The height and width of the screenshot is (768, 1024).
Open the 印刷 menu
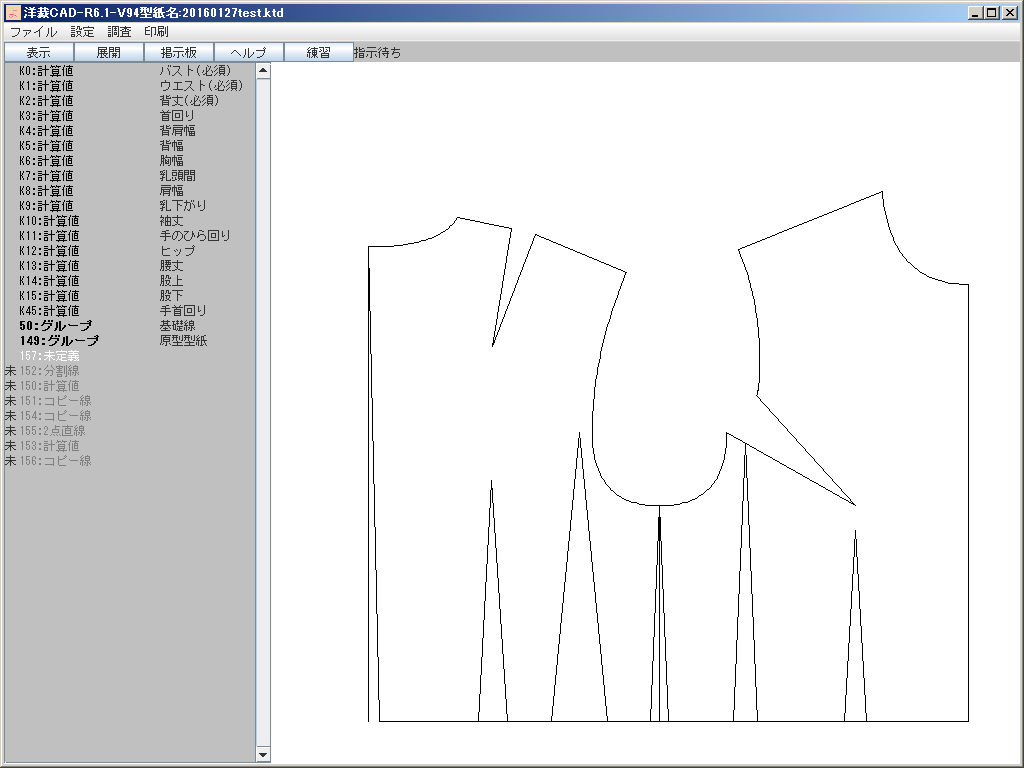[157, 31]
